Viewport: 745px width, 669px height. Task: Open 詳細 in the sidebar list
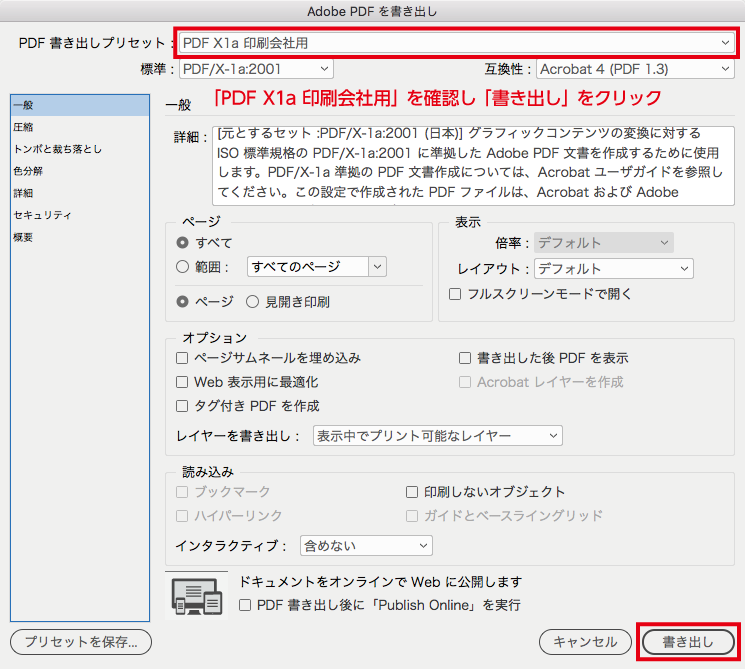(x=80, y=193)
